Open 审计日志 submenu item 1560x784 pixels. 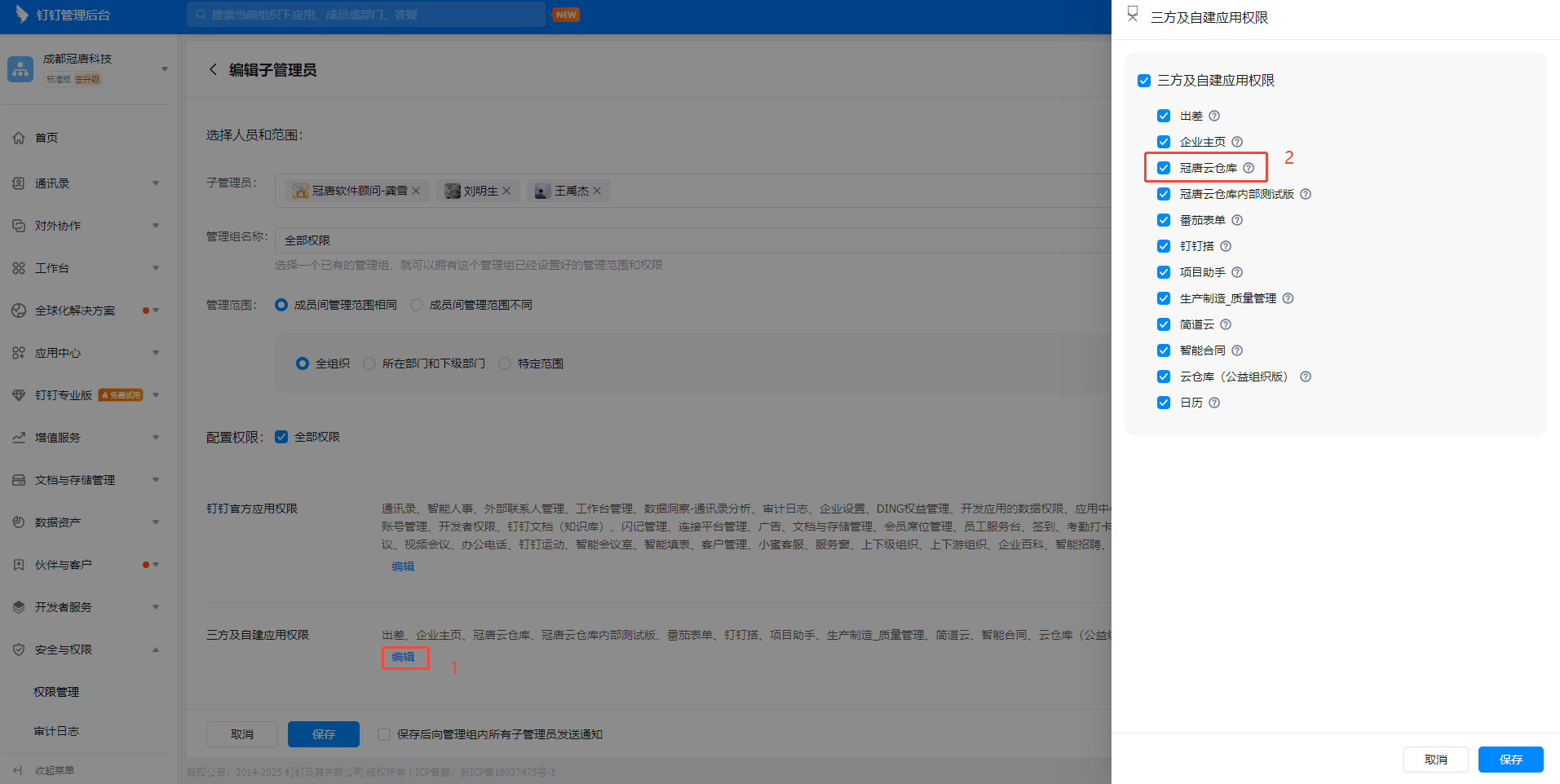click(x=56, y=731)
